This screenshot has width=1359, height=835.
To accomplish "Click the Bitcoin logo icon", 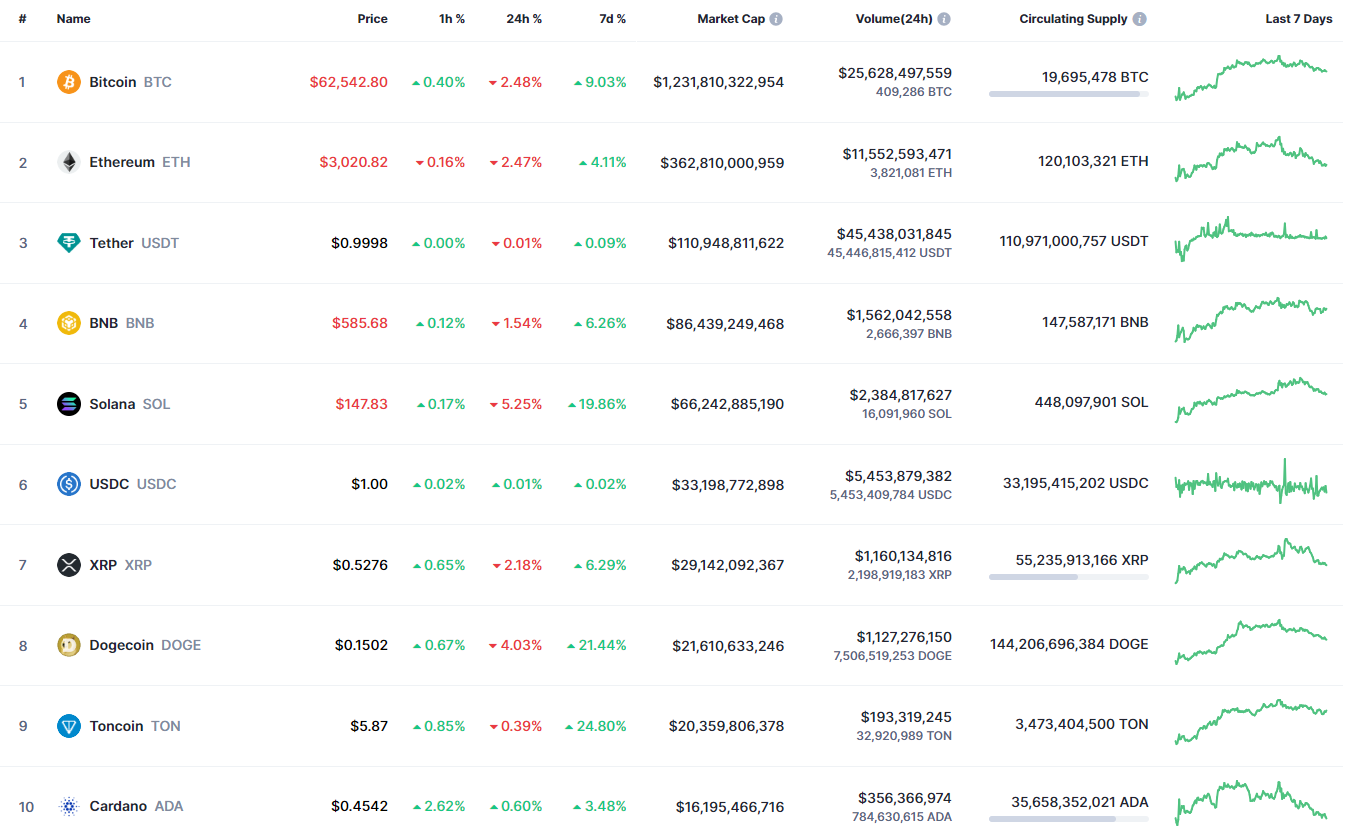I will pos(69,82).
